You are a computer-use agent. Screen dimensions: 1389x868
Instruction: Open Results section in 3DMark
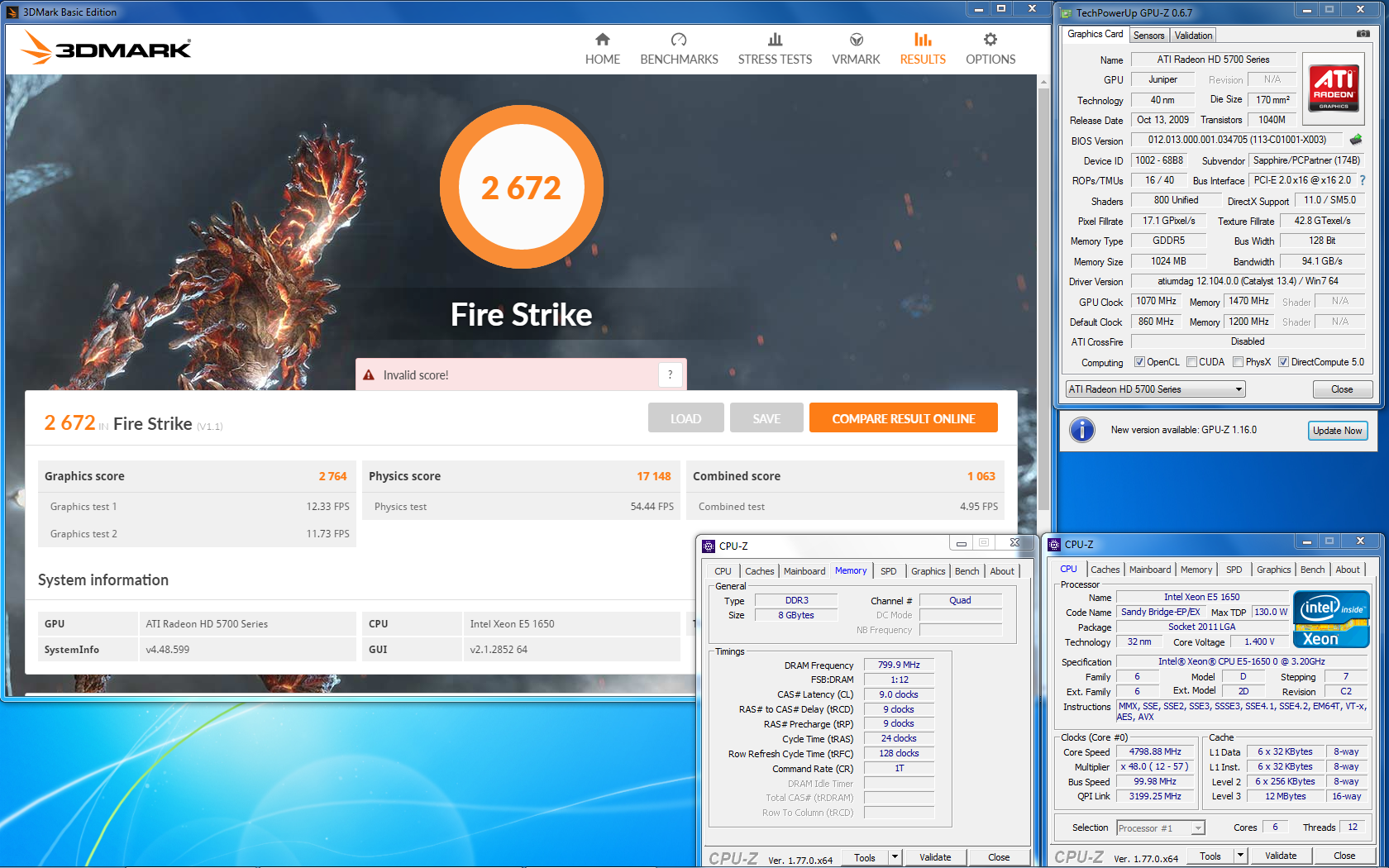tap(923, 49)
